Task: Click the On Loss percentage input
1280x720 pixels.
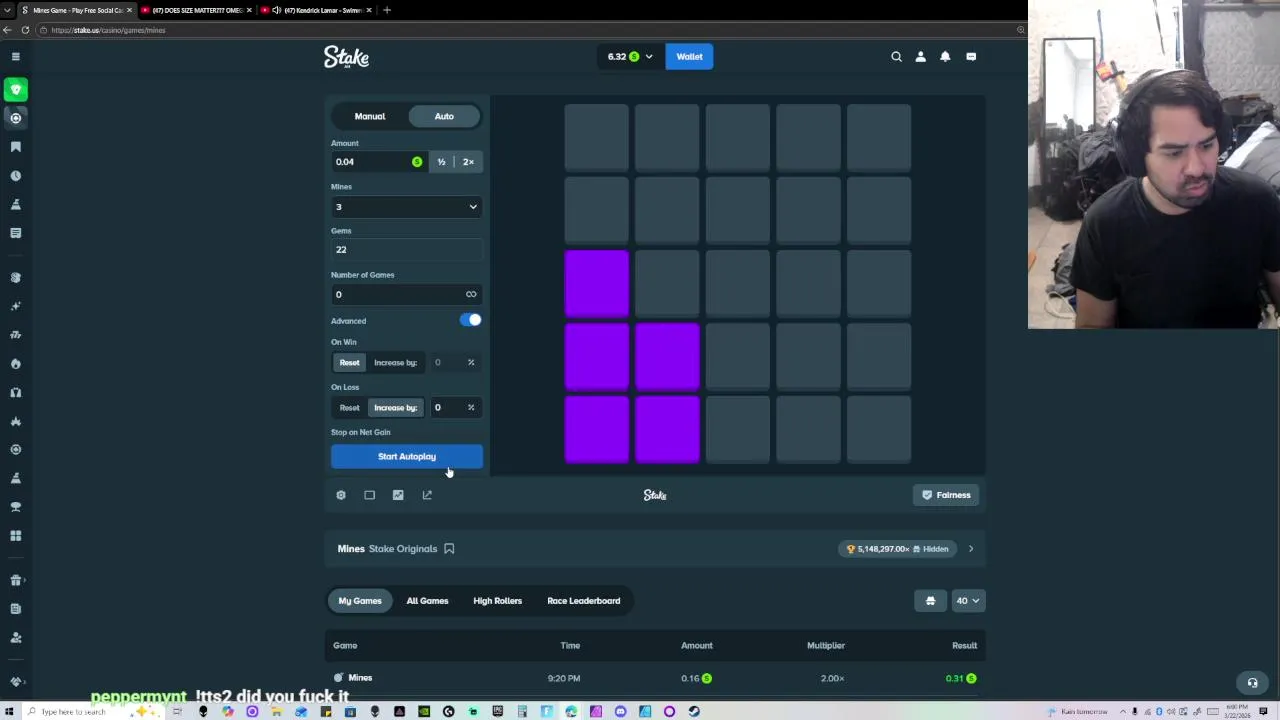Action: 455,408
